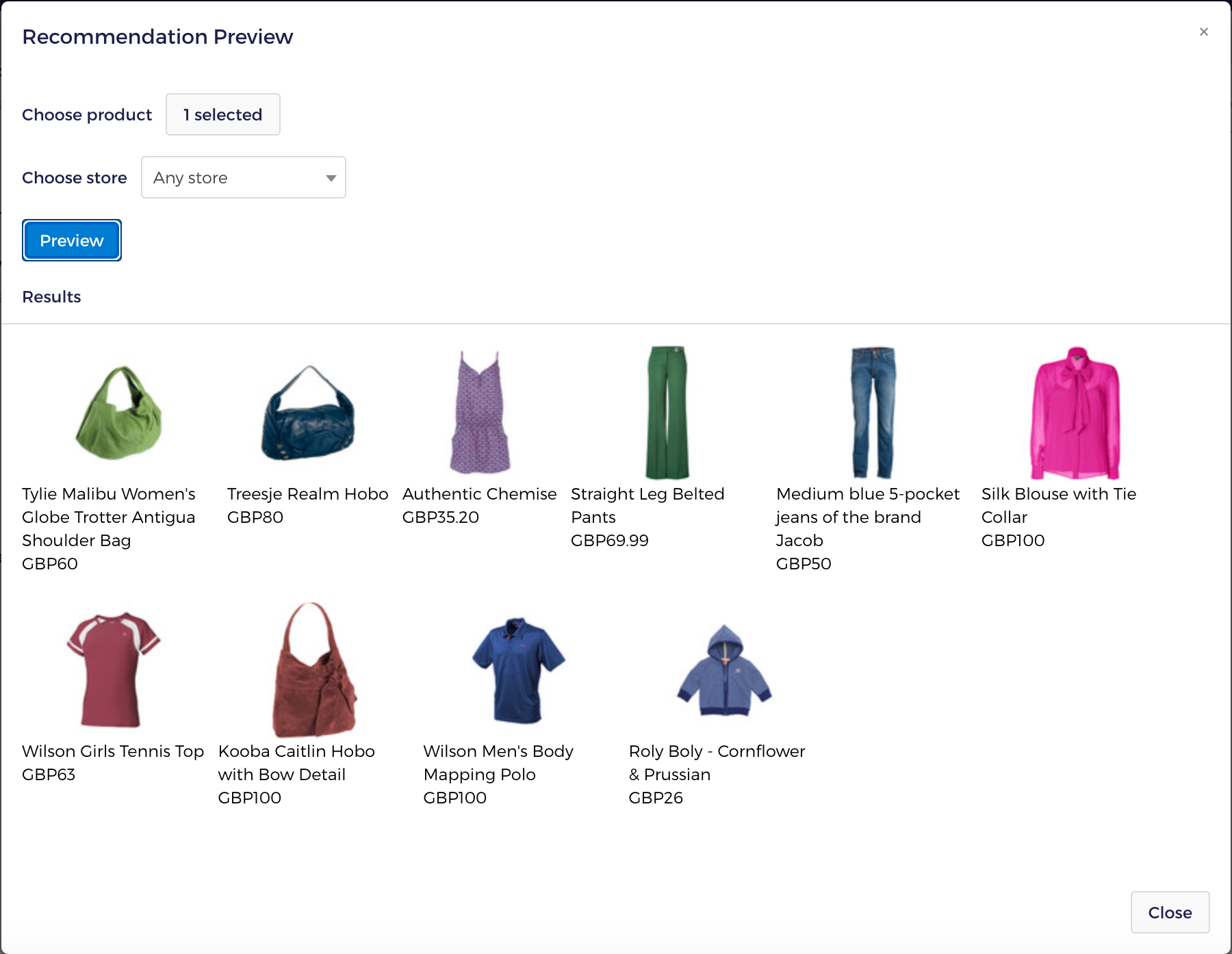The width and height of the screenshot is (1232, 954).
Task: Close the dialog using the X icon
Action: [x=1203, y=31]
